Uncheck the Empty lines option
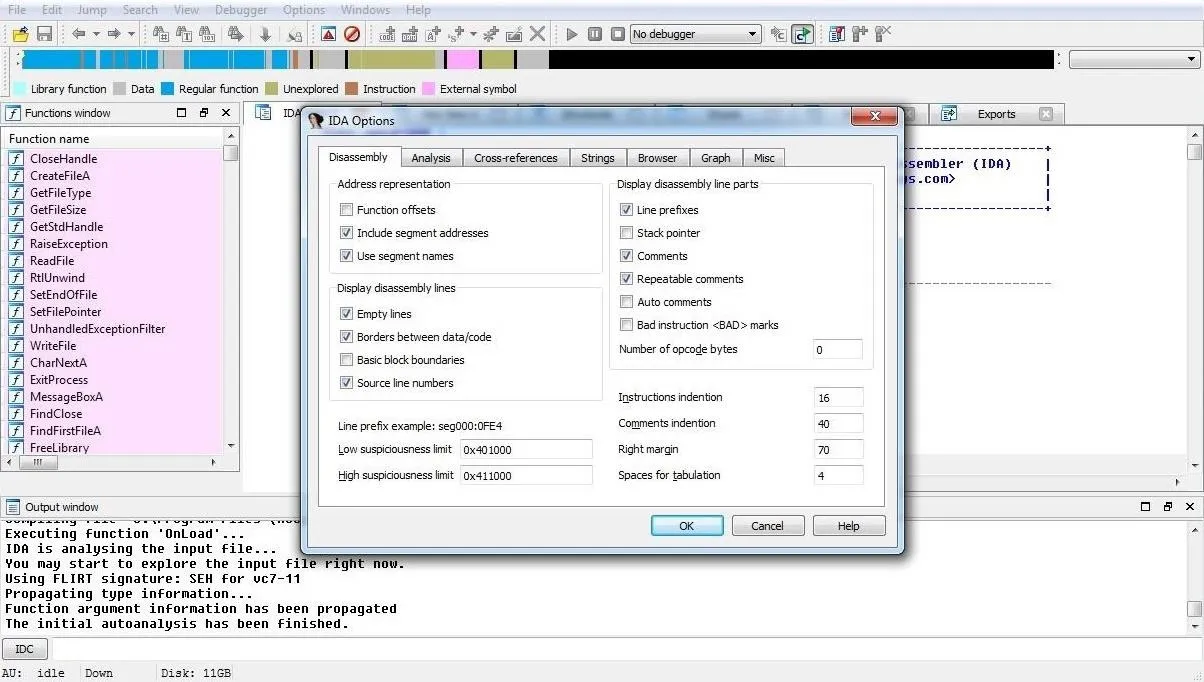Viewport: 1204px width, 682px height. [346, 314]
